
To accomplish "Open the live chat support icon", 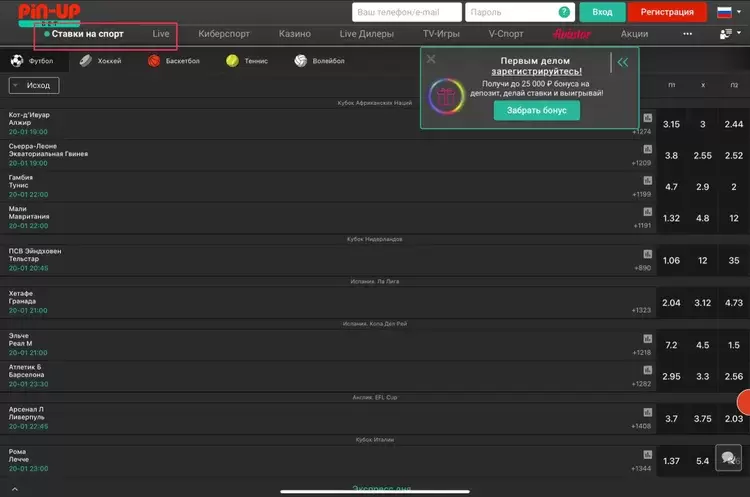I will pyautogui.click(x=728, y=458).
